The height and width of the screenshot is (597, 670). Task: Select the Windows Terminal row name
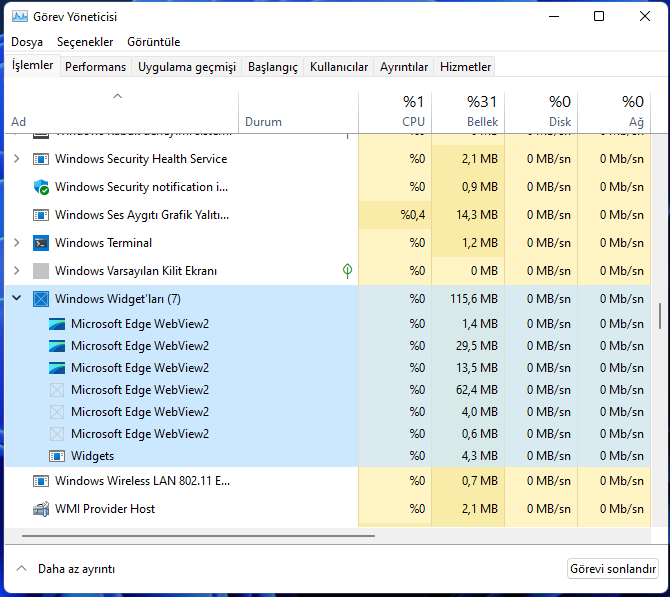tap(103, 243)
